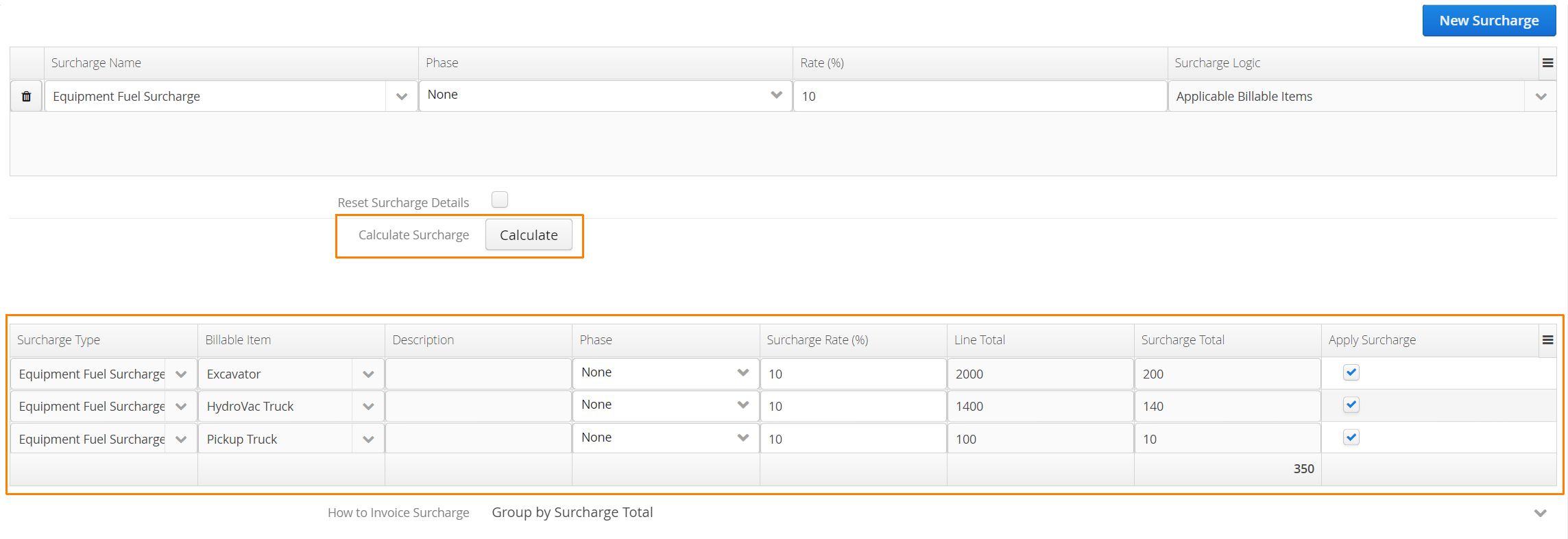Viewport: 1568px width, 539px height.
Task: Click the Description field on the Pickup Truck row
Action: 479,439
